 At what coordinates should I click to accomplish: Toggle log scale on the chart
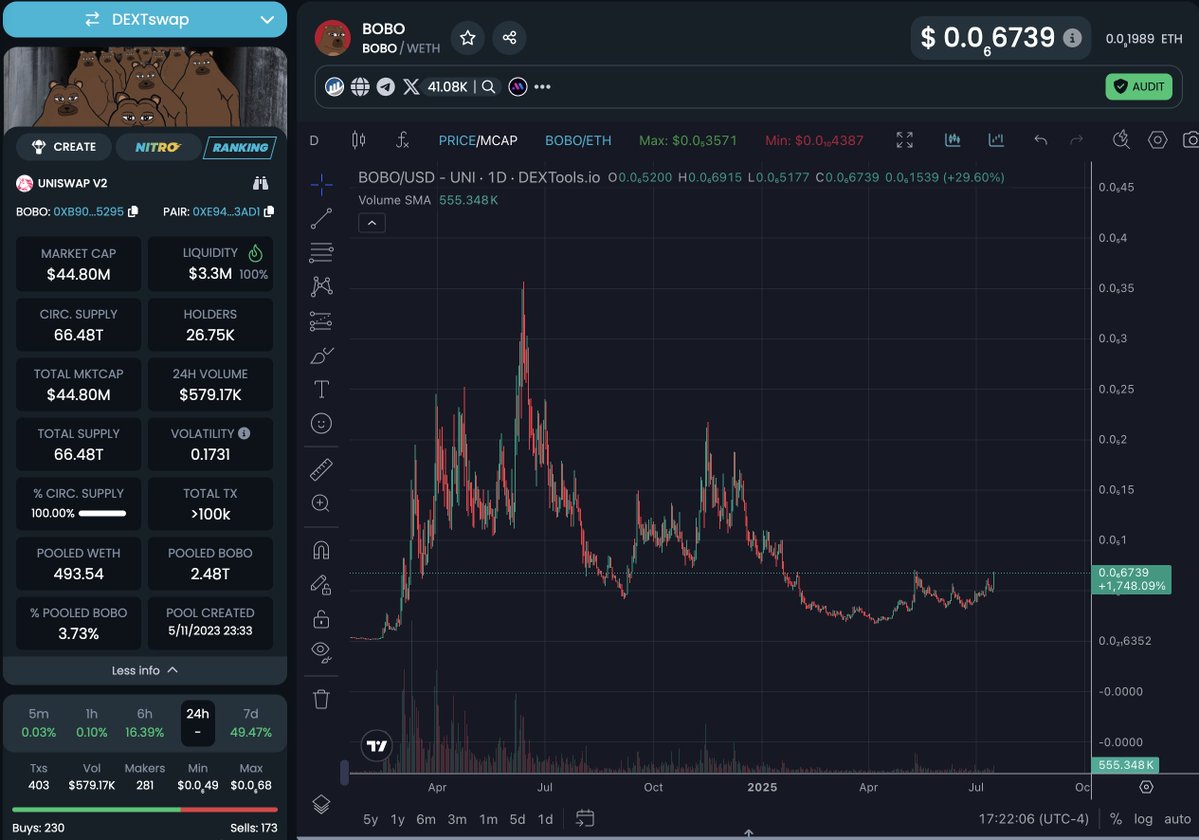point(1143,819)
